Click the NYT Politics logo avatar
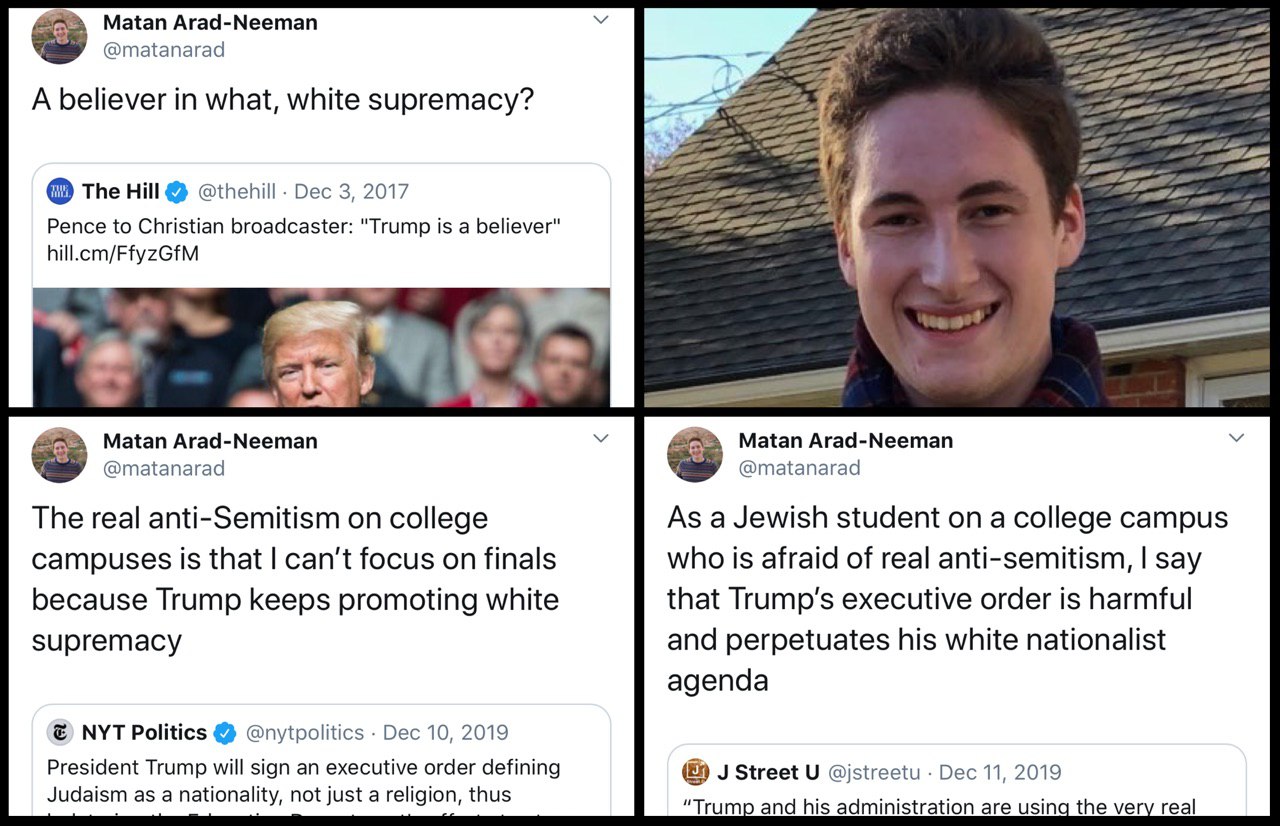 (x=60, y=732)
